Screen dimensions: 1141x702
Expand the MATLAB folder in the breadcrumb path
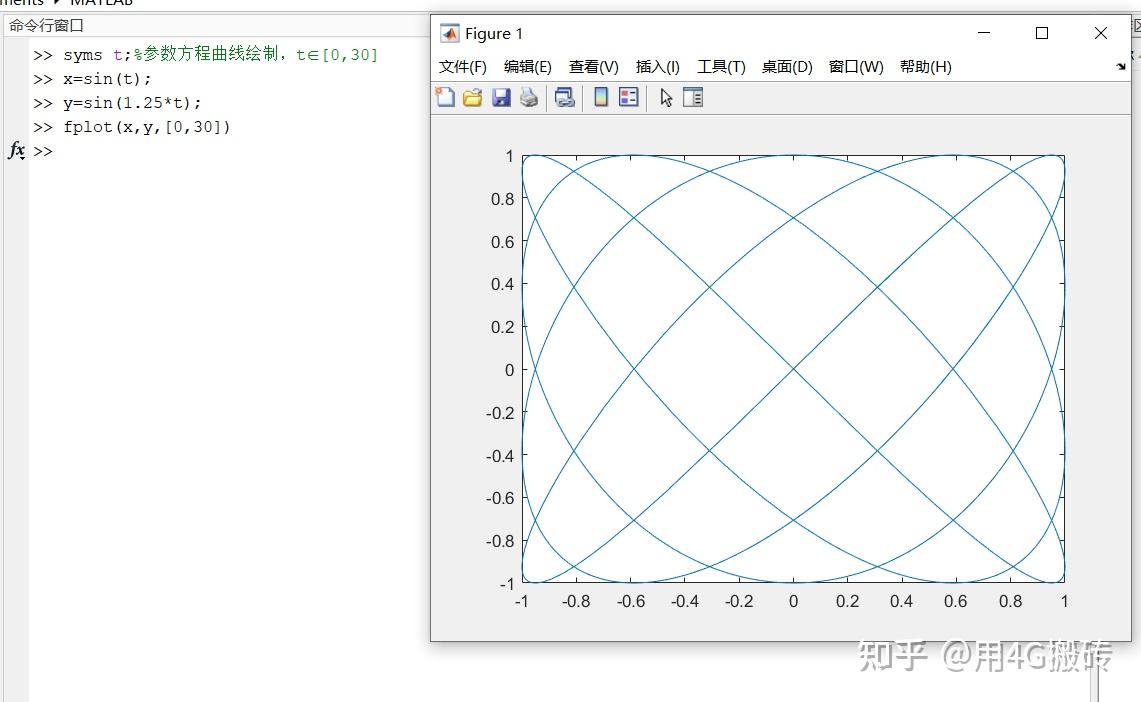101,4
